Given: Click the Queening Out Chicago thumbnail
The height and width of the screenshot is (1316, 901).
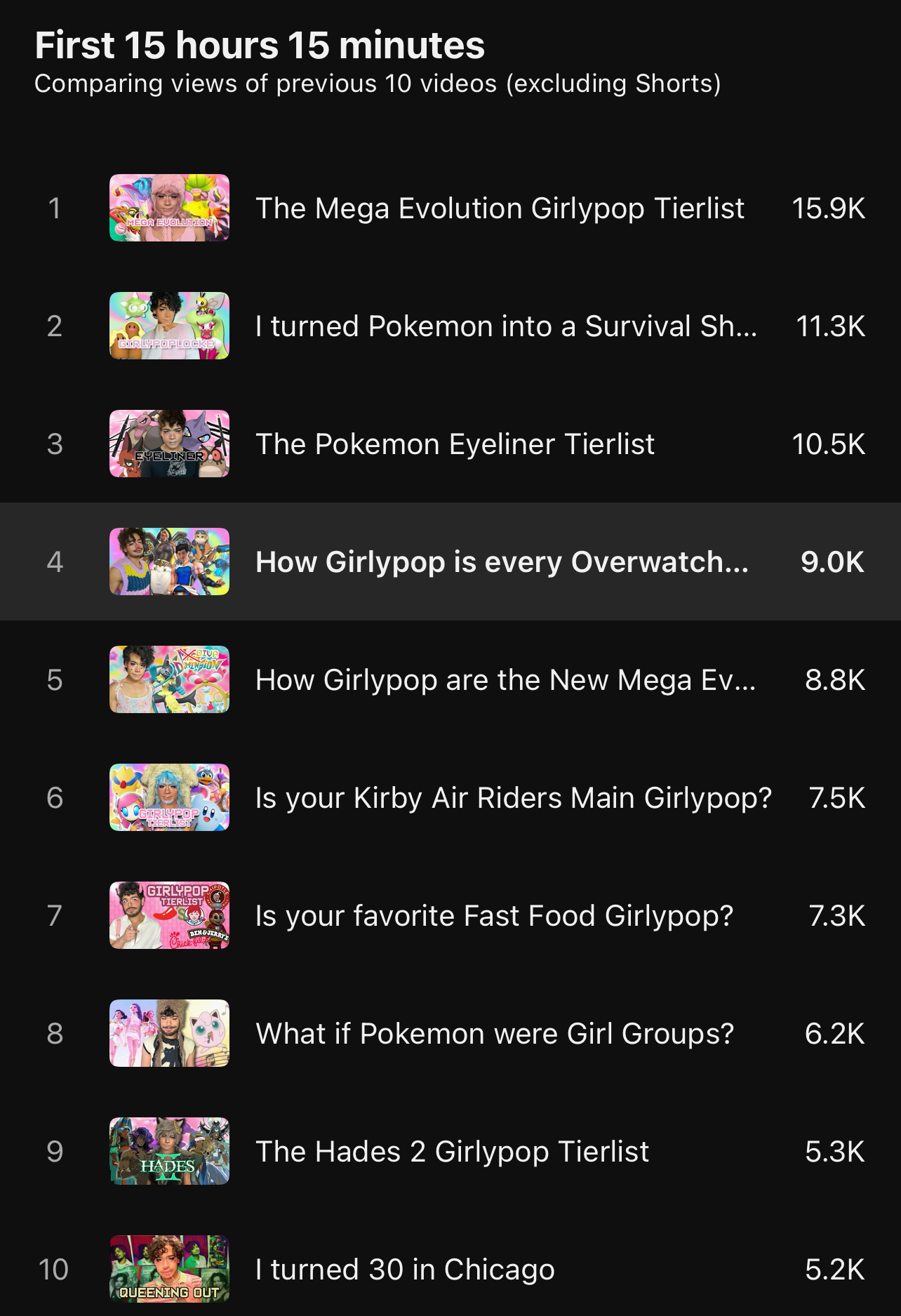Looking at the screenshot, I should (x=169, y=1269).
